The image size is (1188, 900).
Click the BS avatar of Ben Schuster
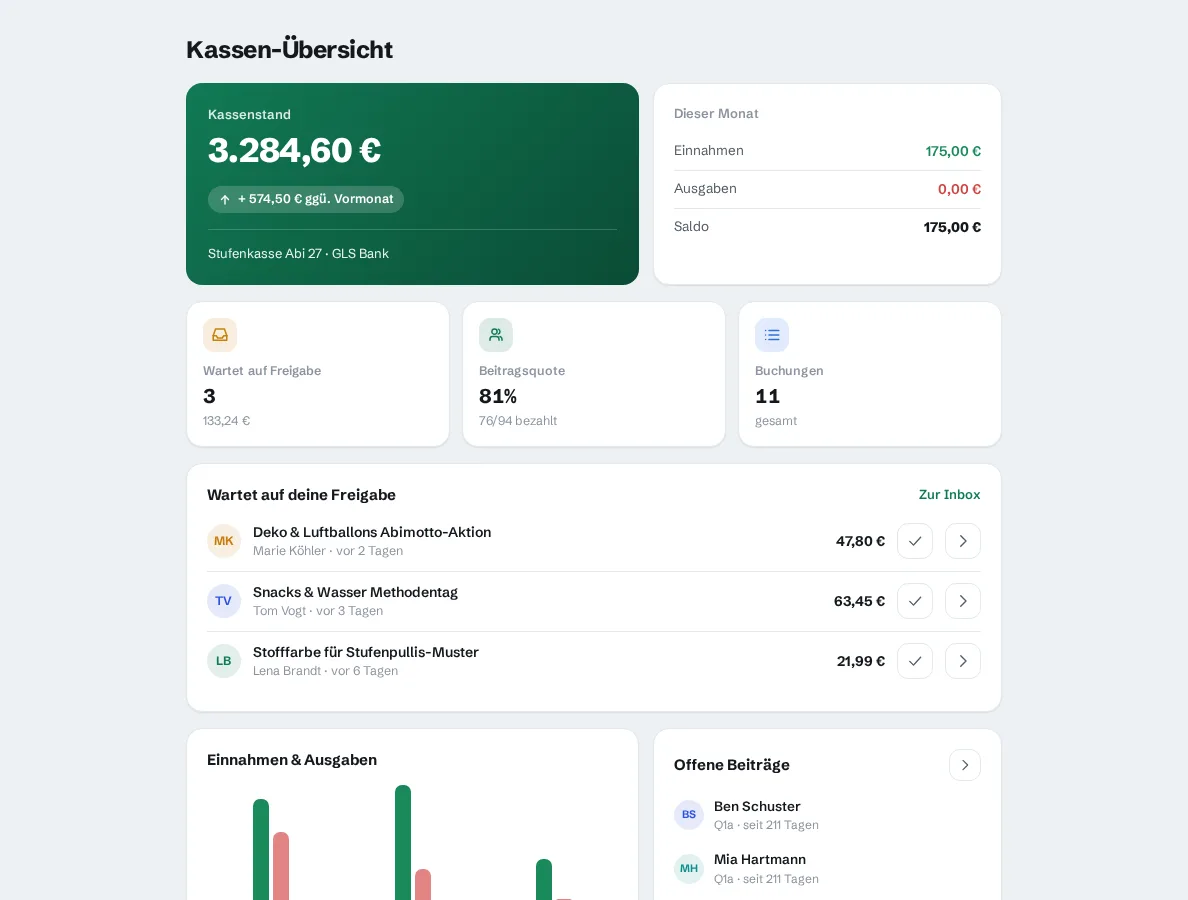pos(689,814)
